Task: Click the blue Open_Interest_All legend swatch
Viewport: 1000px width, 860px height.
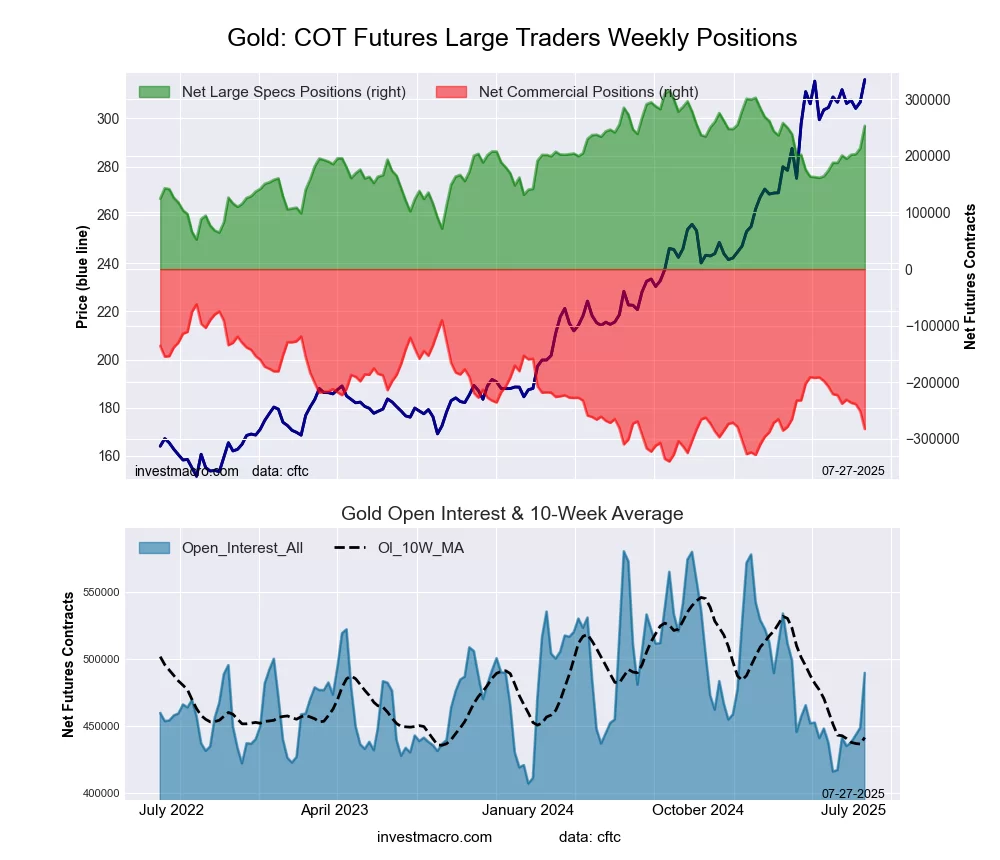Action: tap(154, 548)
